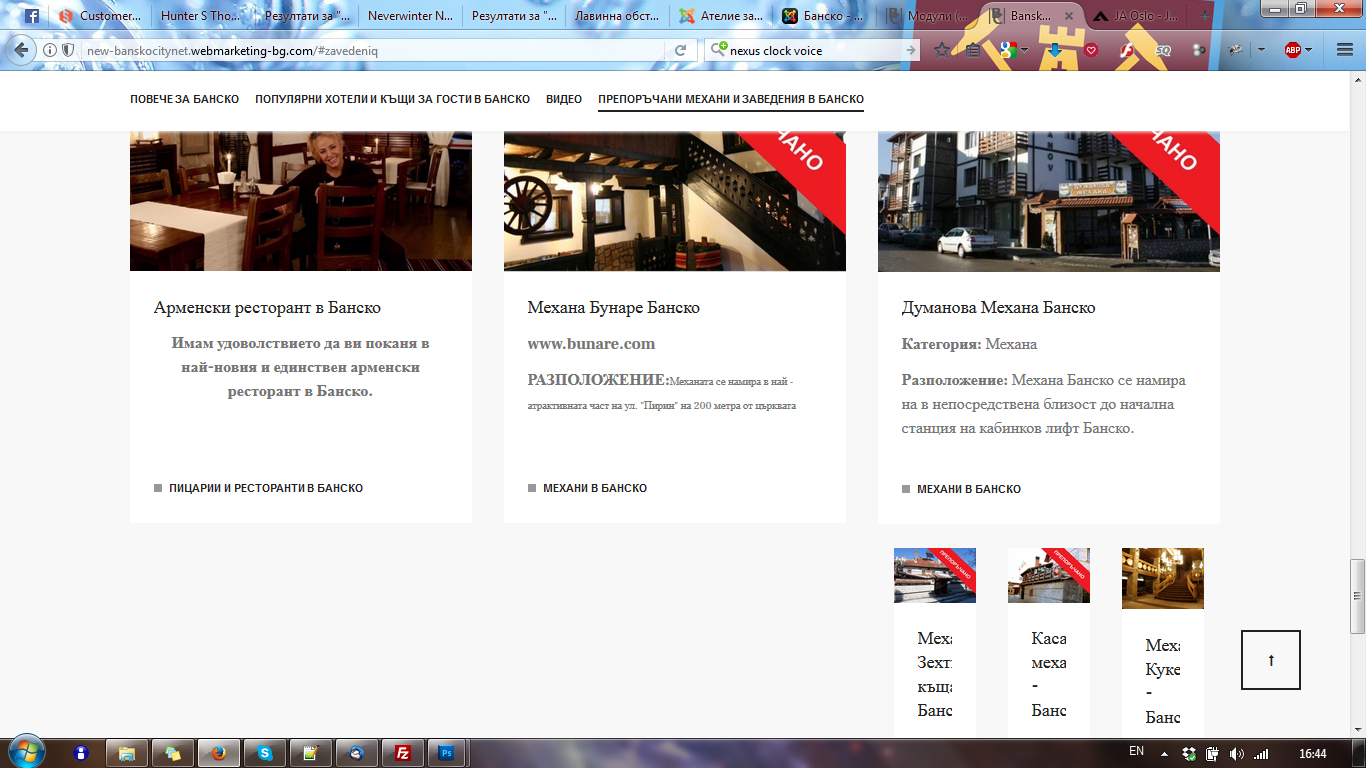Open the Механа Зехт... small thumbnail

pos(935,575)
